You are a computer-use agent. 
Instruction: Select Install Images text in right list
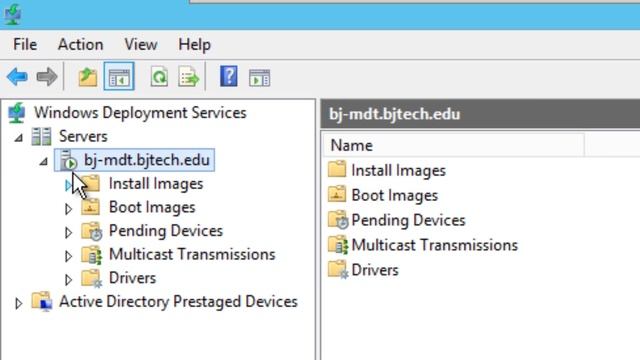pos(398,170)
